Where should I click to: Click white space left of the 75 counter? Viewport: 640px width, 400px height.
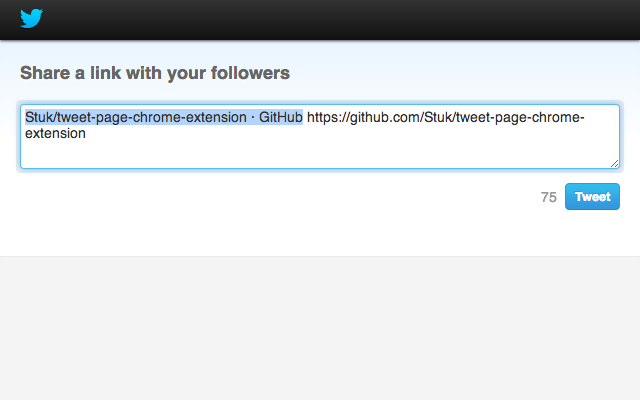coord(278,197)
